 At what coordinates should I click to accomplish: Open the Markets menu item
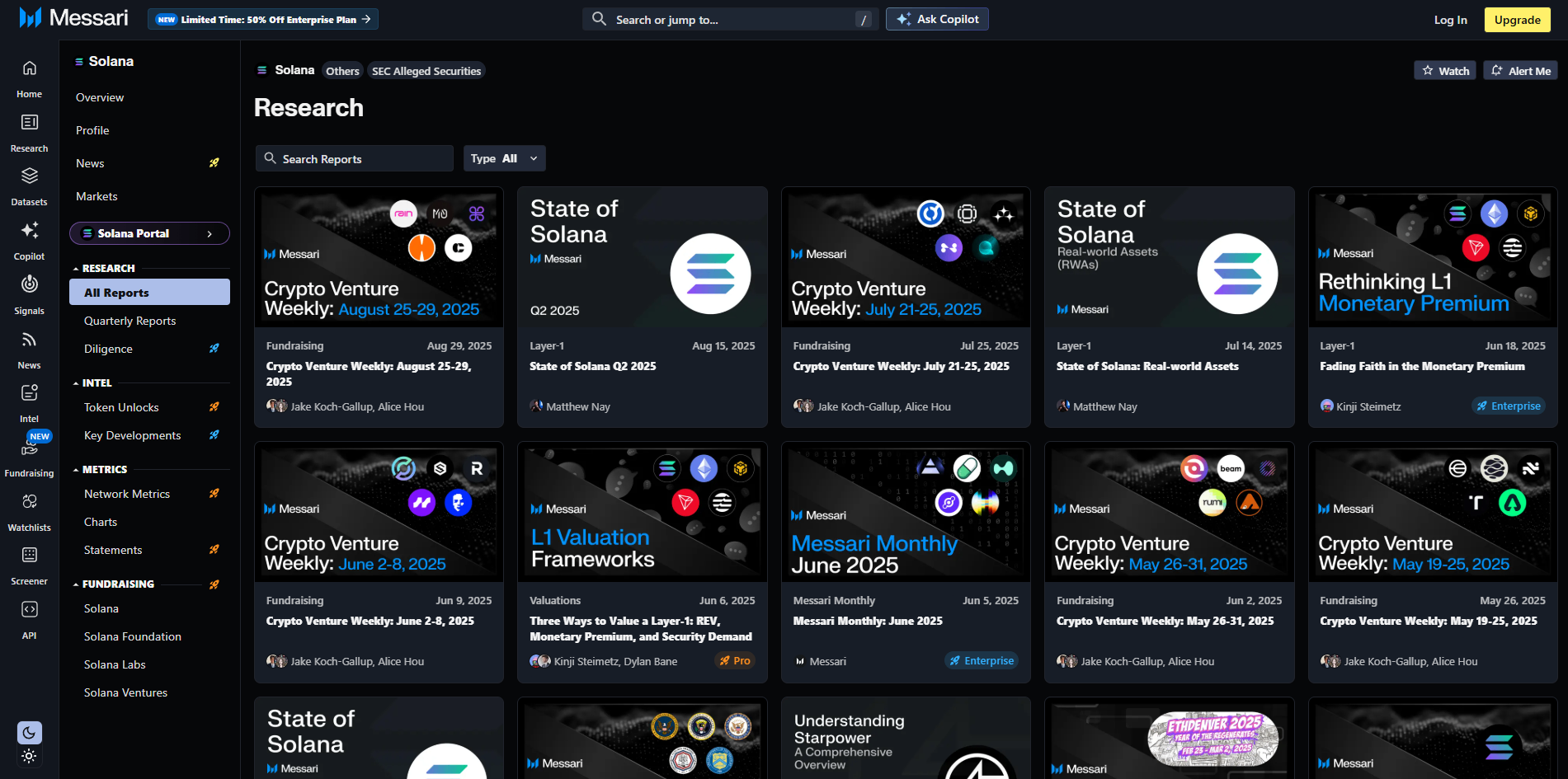97,196
